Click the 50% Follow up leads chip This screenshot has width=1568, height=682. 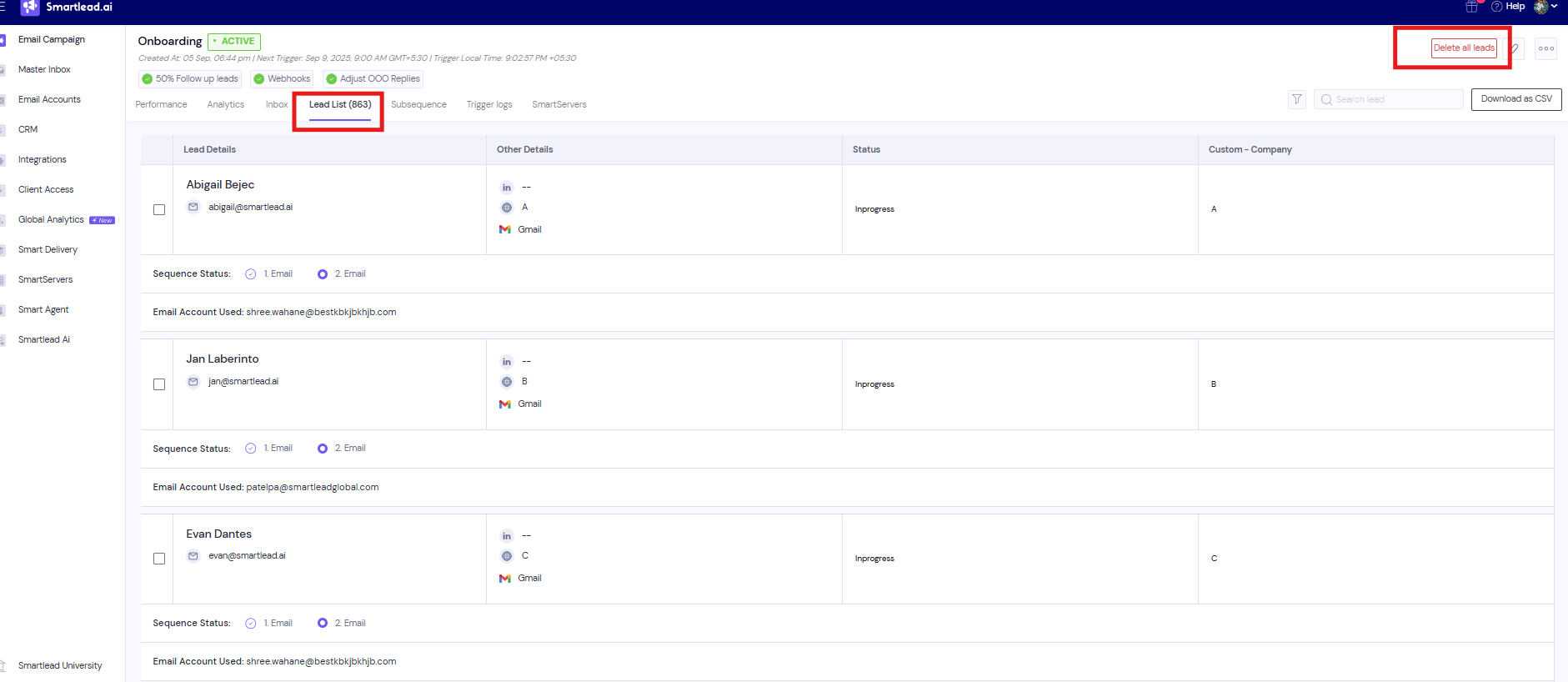(190, 79)
